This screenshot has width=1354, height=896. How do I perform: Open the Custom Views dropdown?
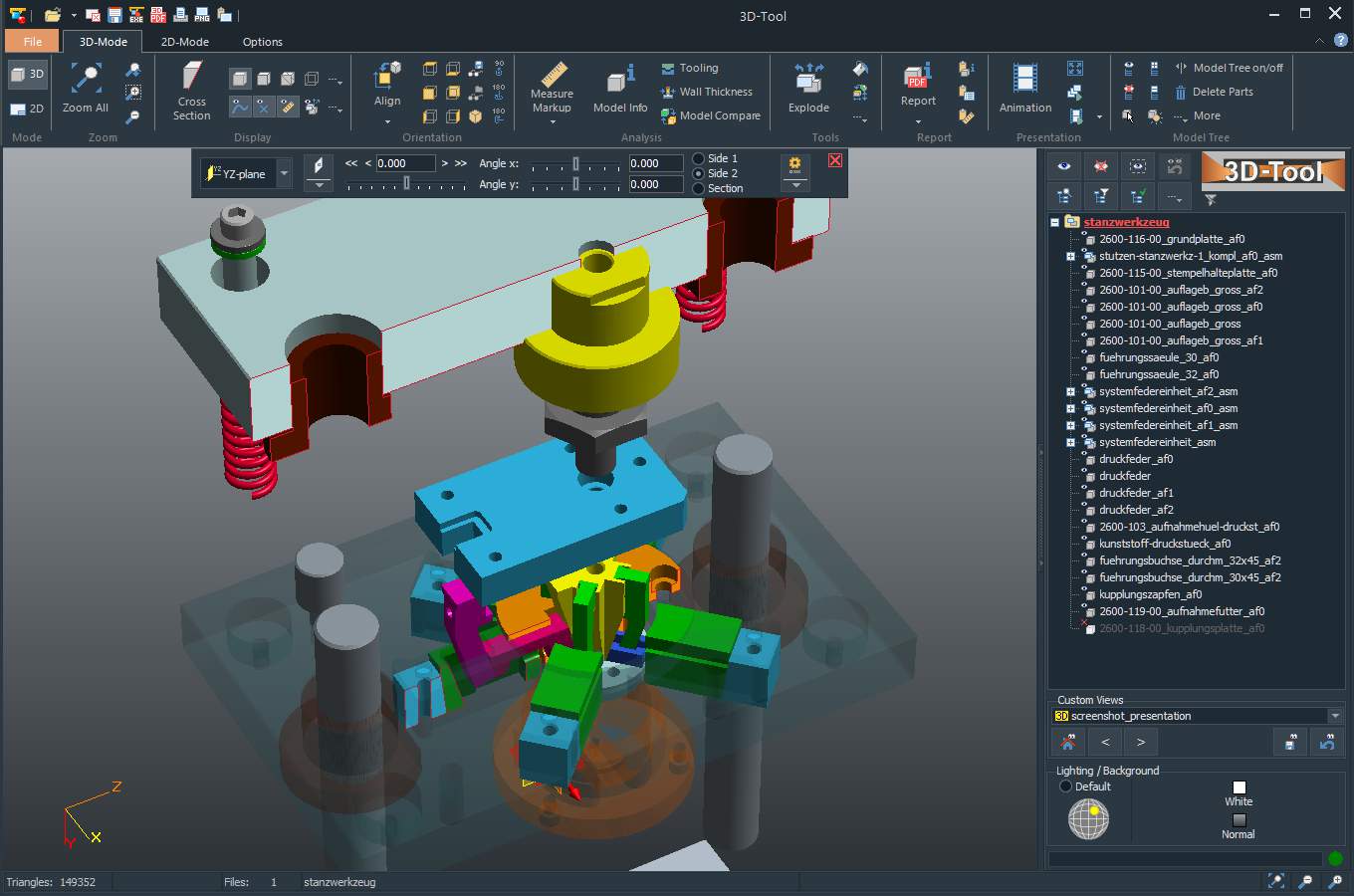point(1334,715)
